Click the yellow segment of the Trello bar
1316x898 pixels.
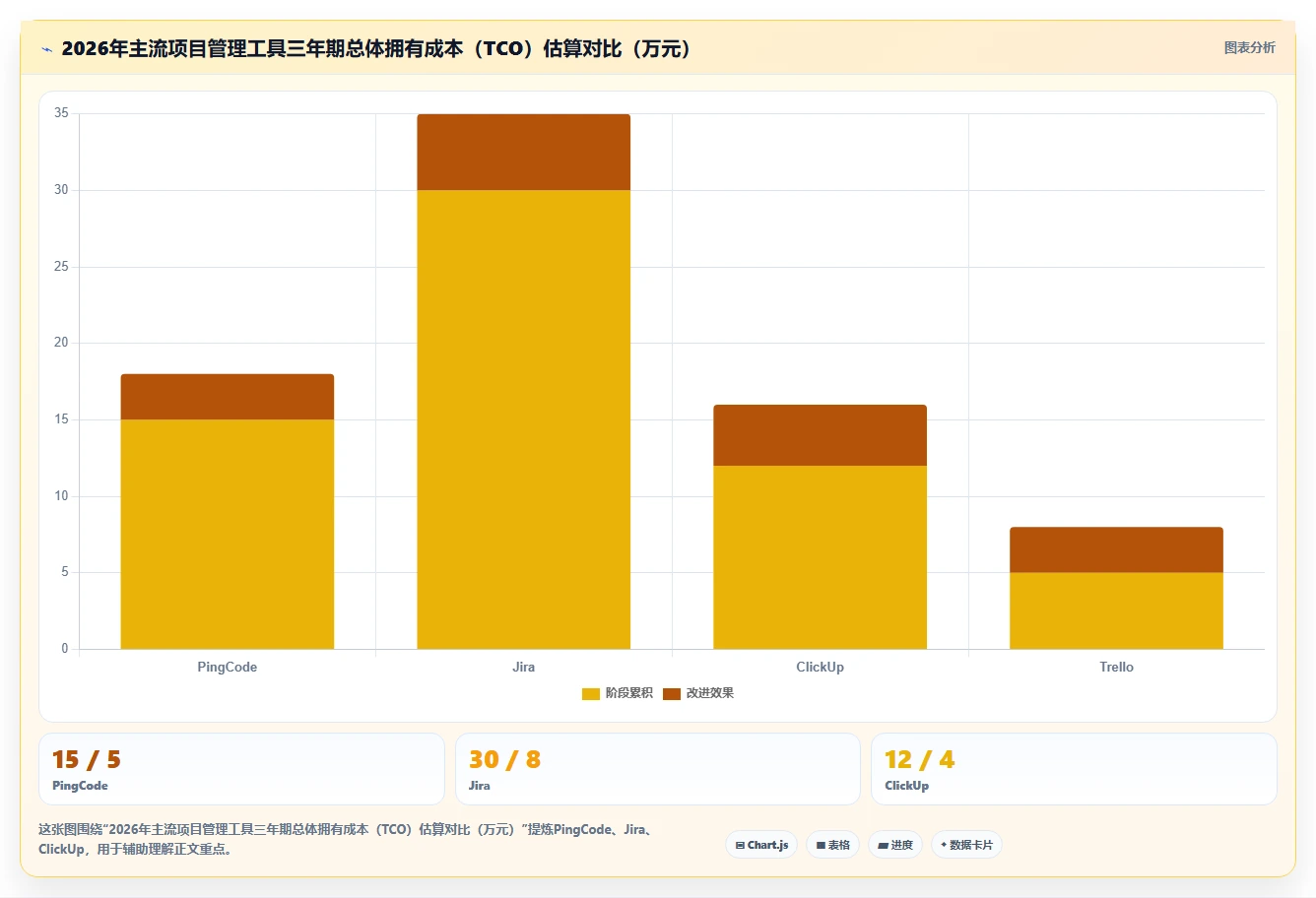pyautogui.click(x=1117, y=610)
